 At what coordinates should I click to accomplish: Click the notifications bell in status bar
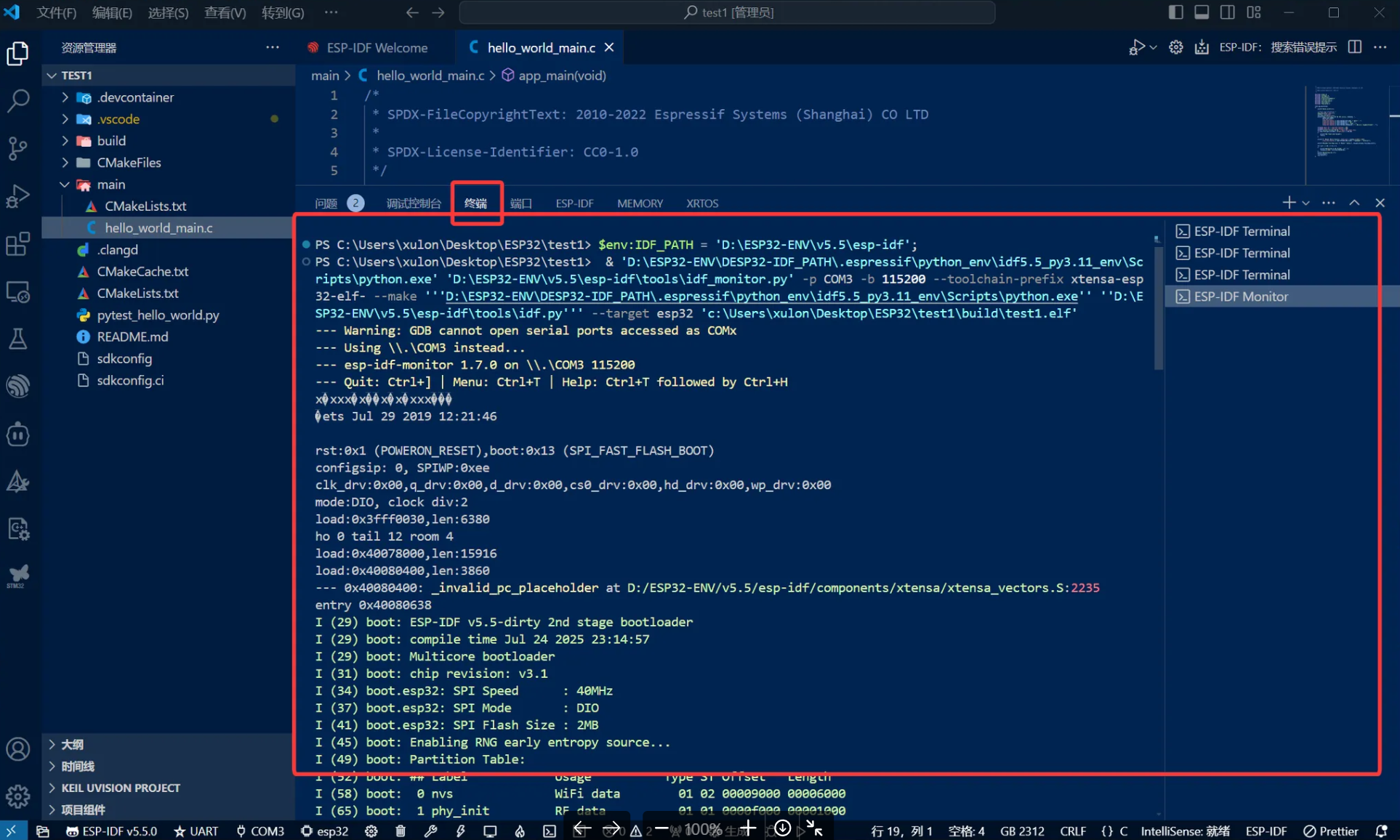pyautogui.click(x=1382, y=831)
